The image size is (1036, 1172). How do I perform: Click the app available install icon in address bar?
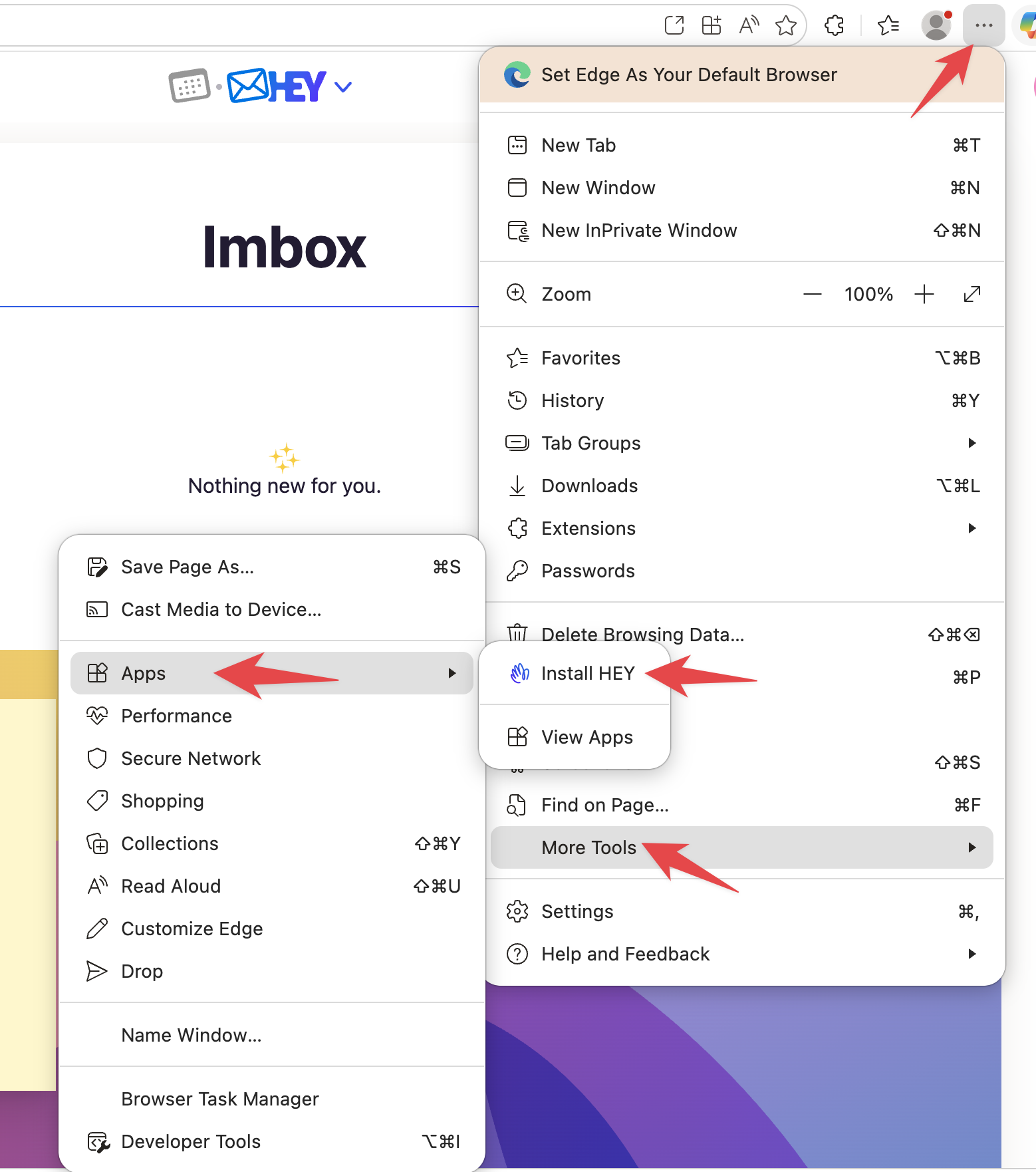point(712,25)
